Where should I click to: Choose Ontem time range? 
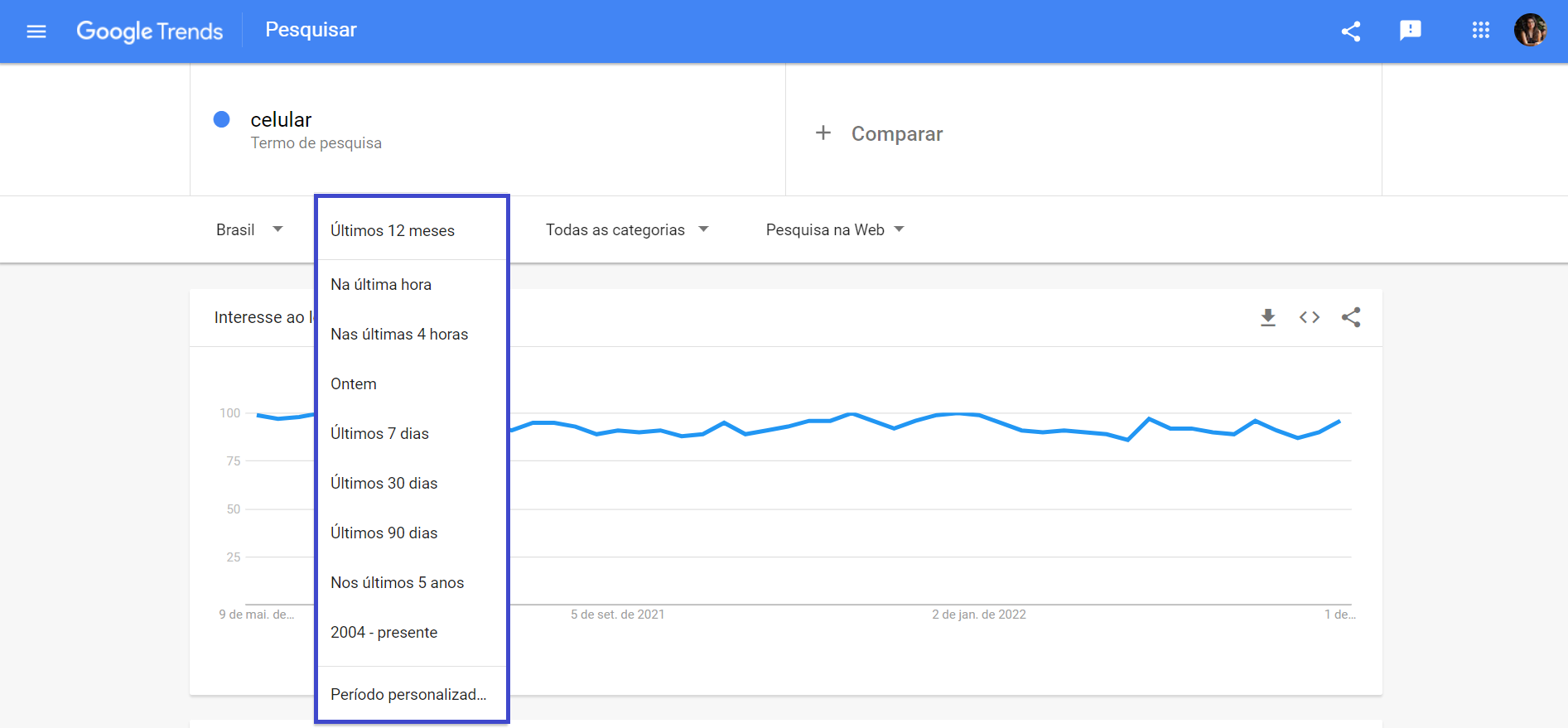tap(412, 383)
